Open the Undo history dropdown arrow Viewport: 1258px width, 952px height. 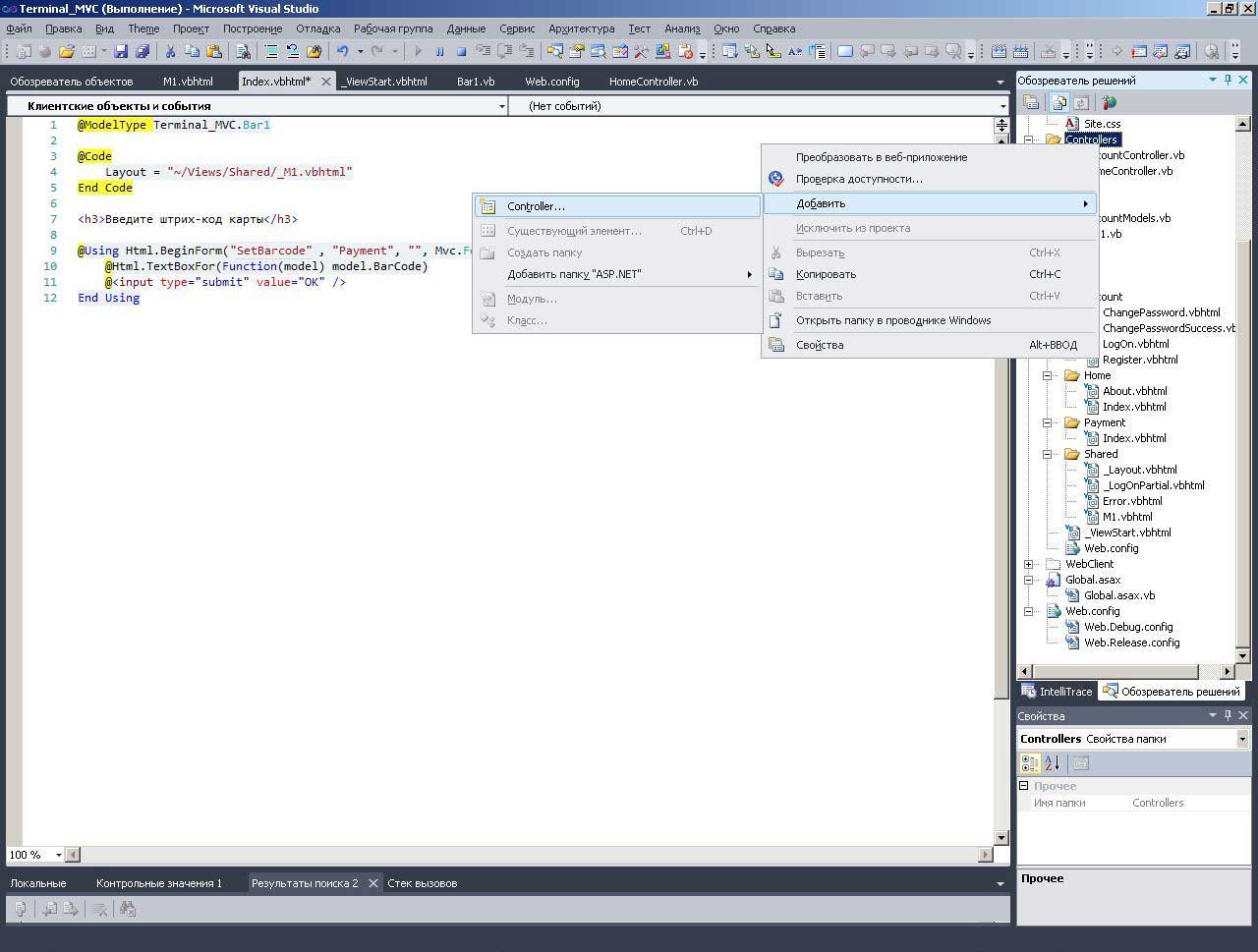(360, 51)
